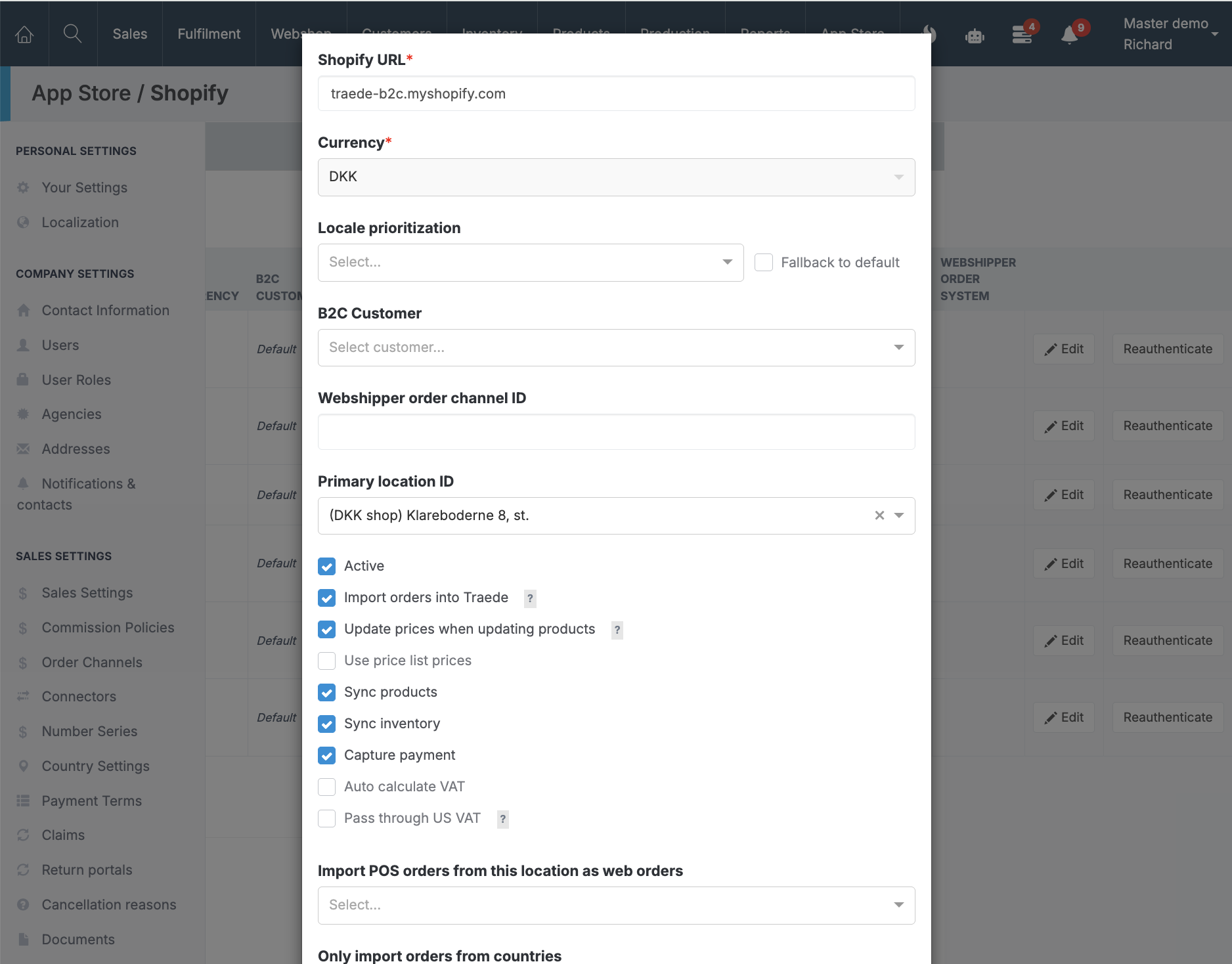Enable Auto calculate VAT

pyautogui.click(x=326, y=787)
